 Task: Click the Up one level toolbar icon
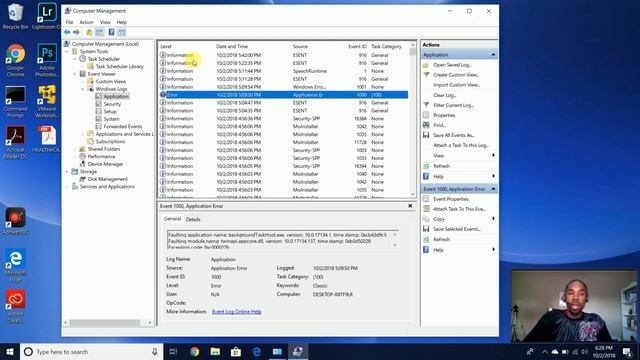pos(89,32)
